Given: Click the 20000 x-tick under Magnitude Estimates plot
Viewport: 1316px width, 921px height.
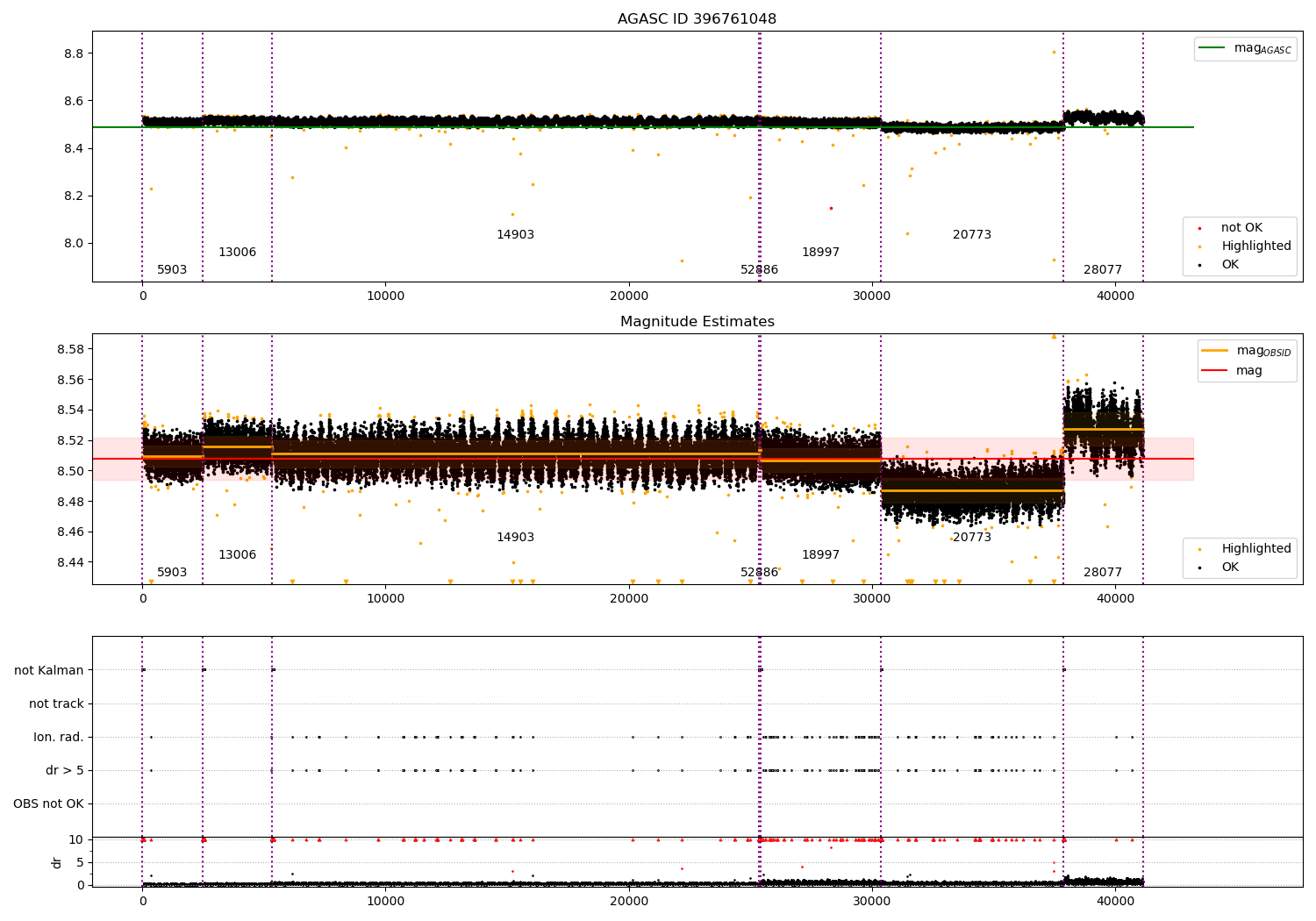Looking at the screenshot, I should point(628,599).
